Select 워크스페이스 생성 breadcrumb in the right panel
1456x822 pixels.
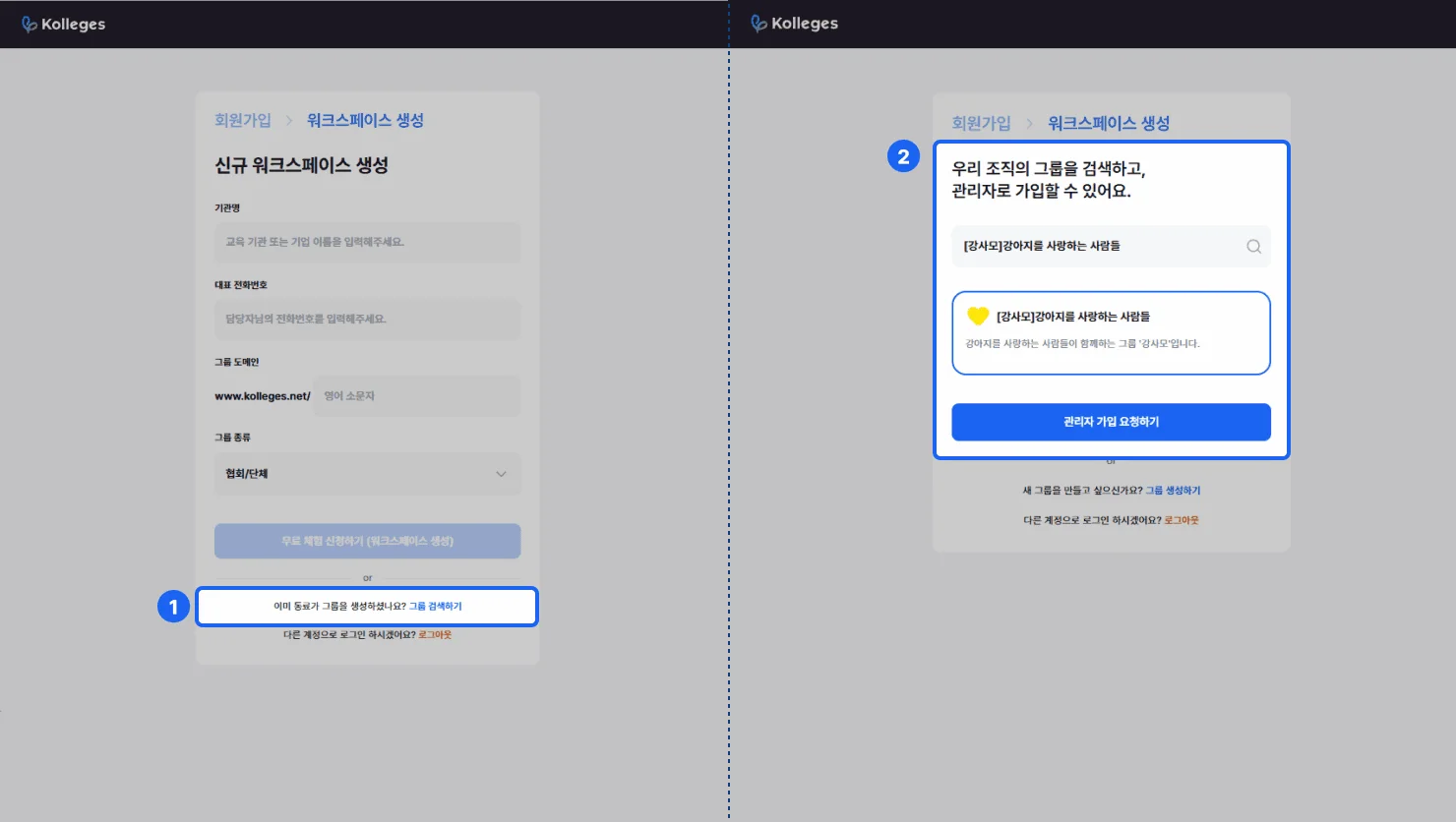tap(1108, 123)
